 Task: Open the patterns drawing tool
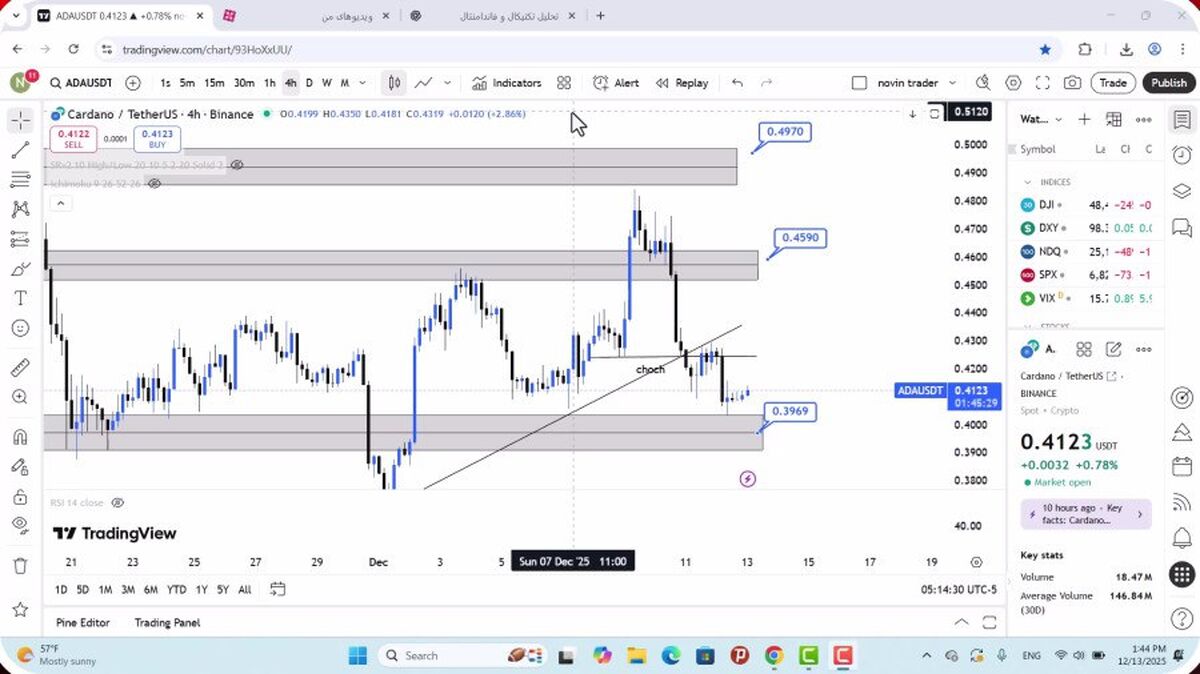[x=20, y=210]
